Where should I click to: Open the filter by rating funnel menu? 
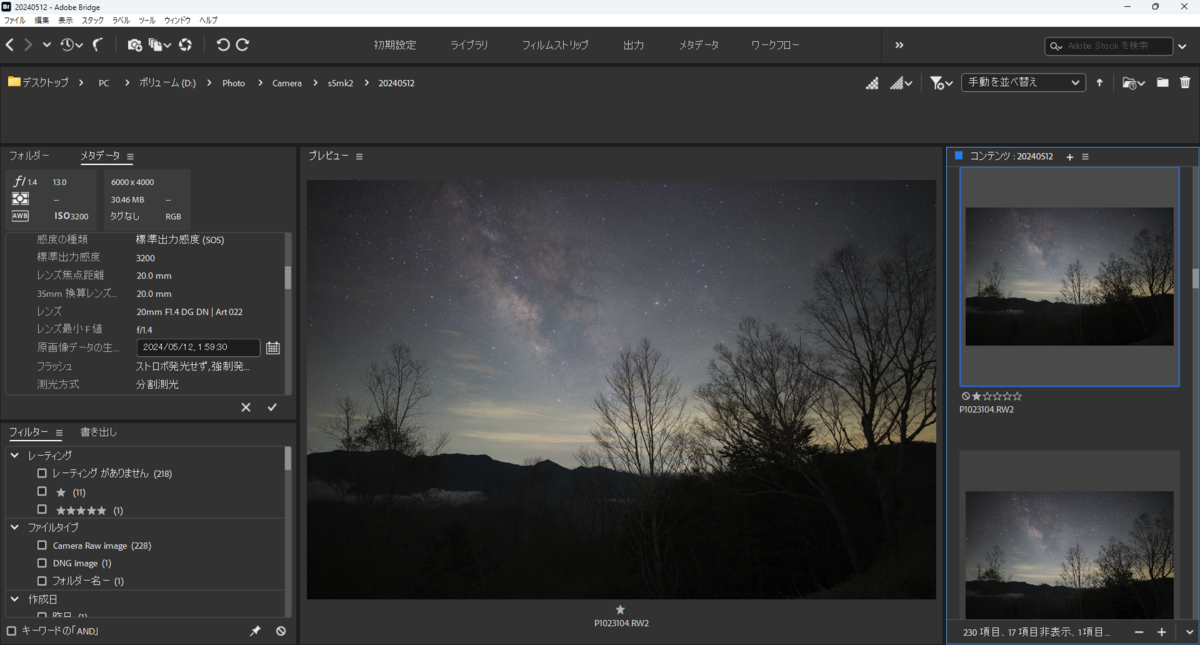pyautogui.click(x=941, y=83)
